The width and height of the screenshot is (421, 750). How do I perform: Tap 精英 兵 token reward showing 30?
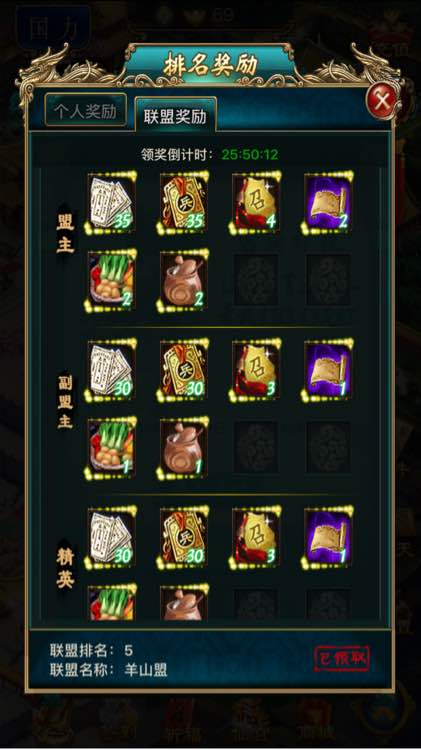pos(183,538)
